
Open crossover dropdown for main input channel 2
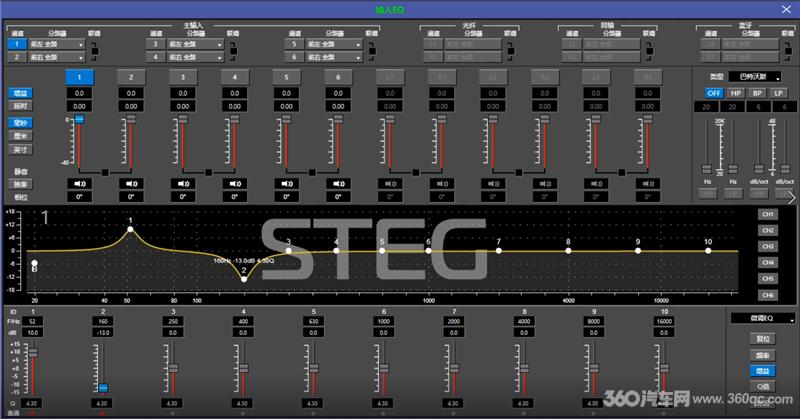57,57
